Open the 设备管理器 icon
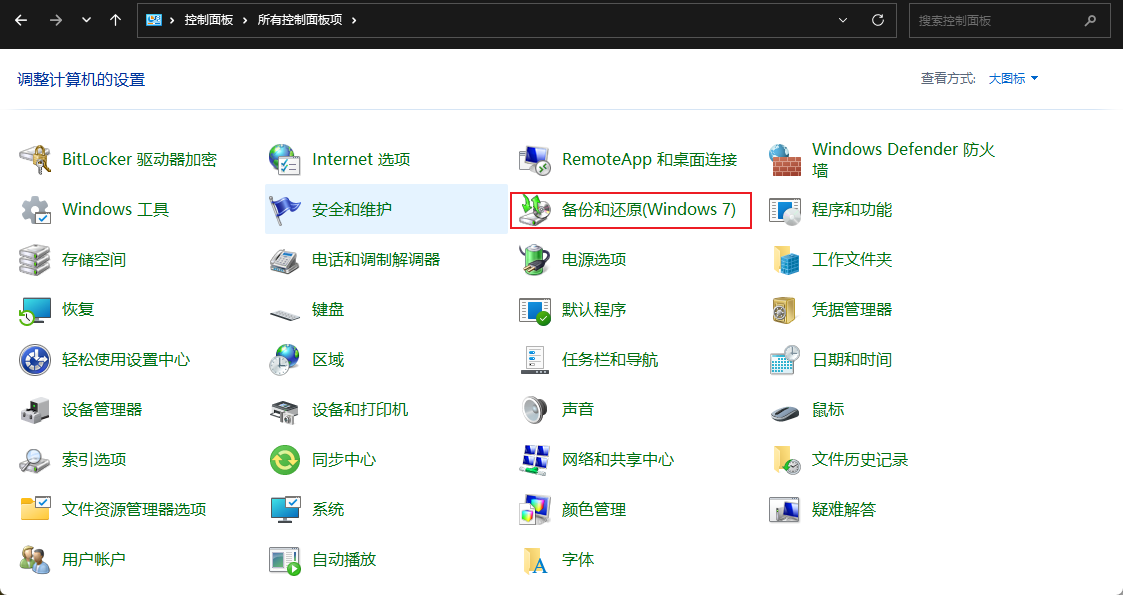Screen dimensions: 1123x595 (35, 410)
